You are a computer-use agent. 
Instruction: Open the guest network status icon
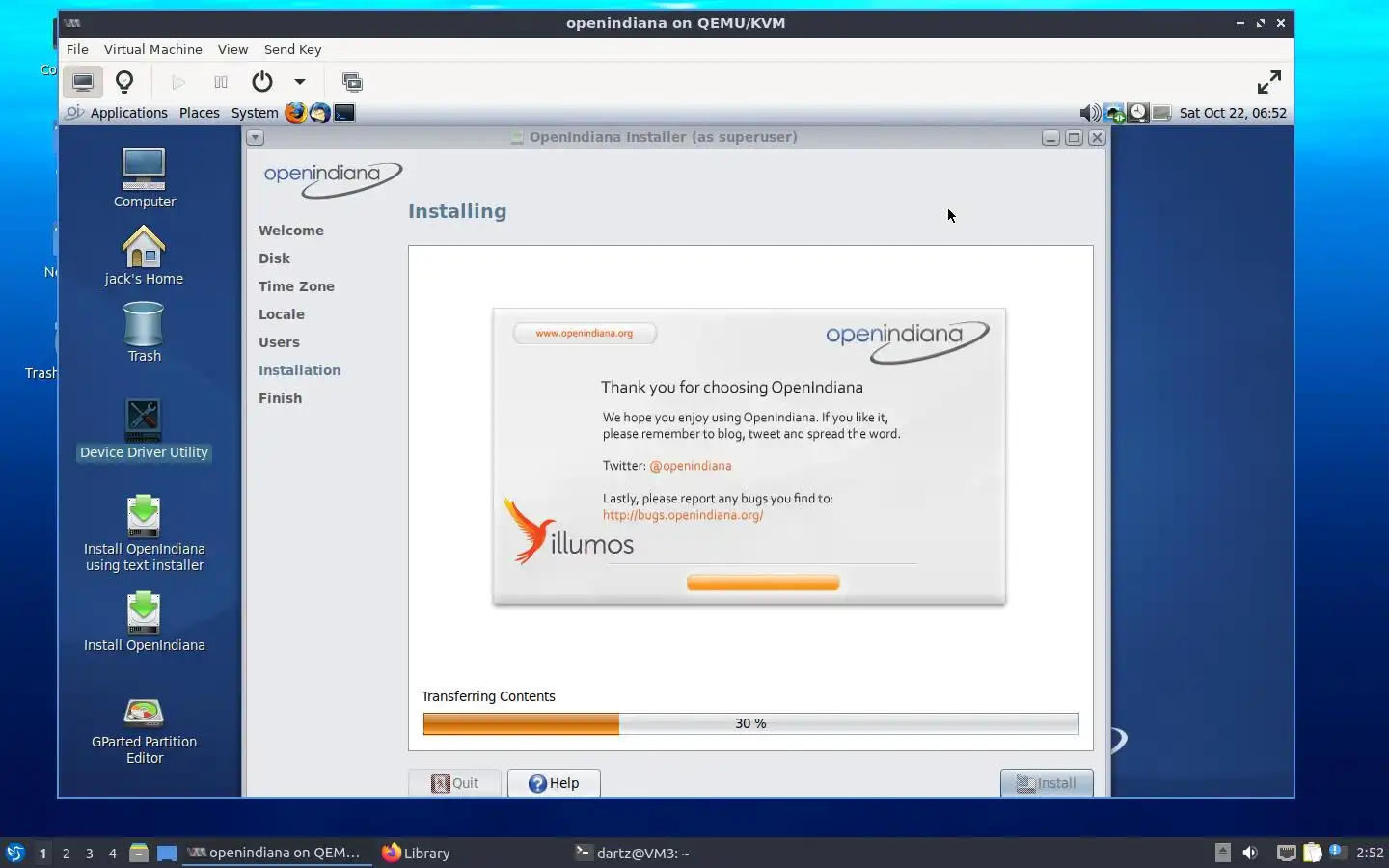pyautogui.click(x=1114, y=113)
